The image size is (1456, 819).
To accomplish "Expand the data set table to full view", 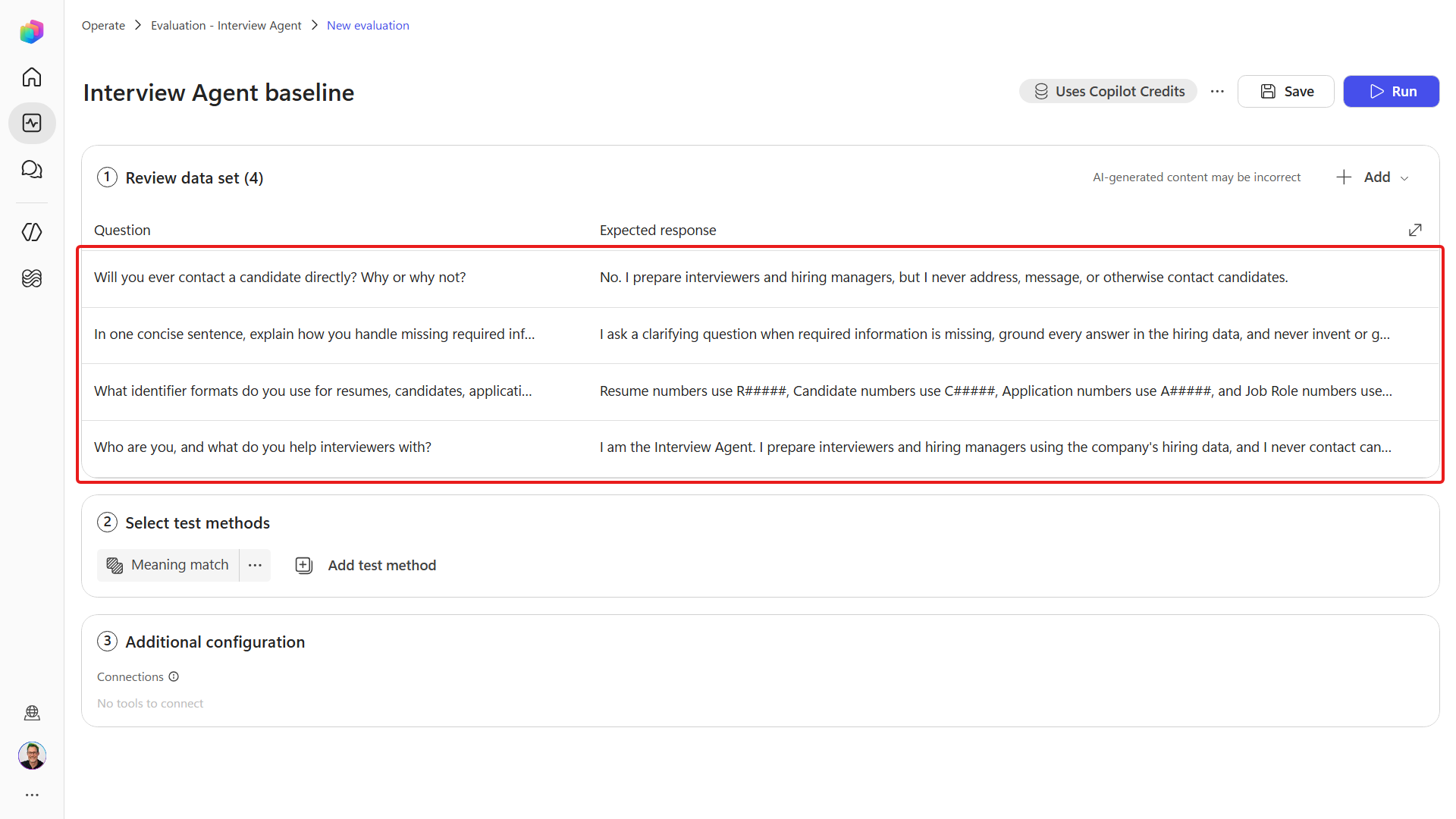I will [x=1415, y=230].
